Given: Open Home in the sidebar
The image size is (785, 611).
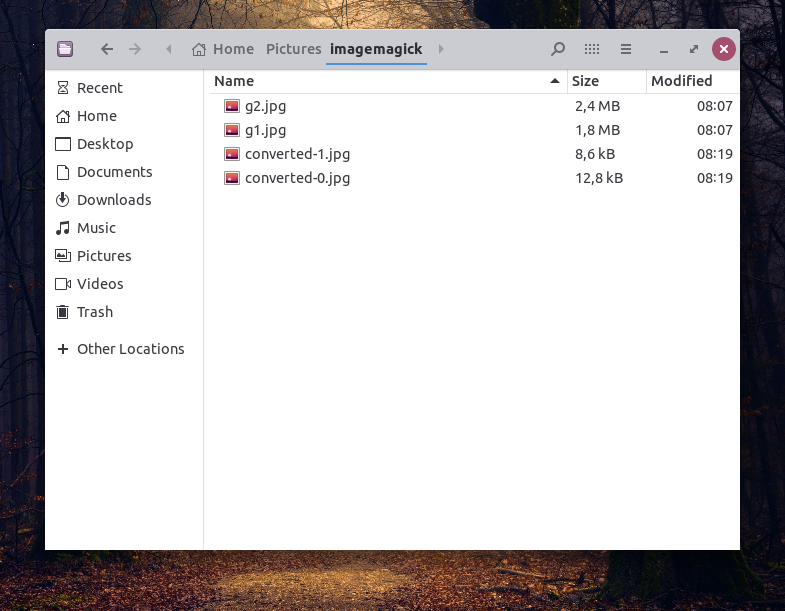Looking at the screenshot, I should [124, 116].
